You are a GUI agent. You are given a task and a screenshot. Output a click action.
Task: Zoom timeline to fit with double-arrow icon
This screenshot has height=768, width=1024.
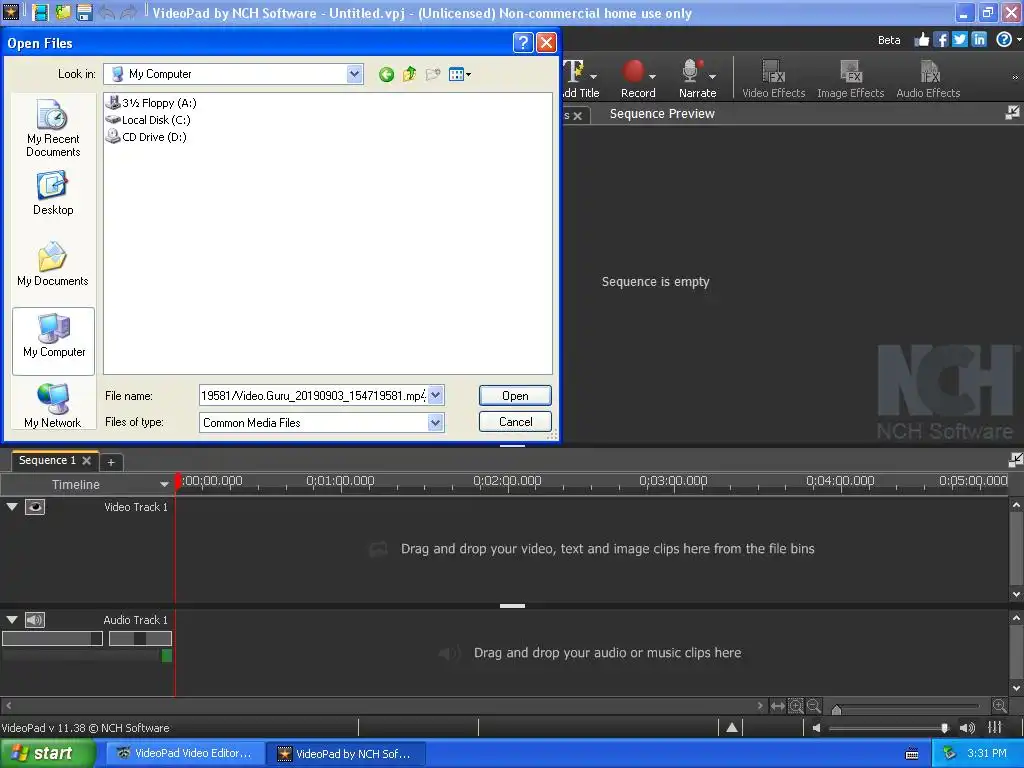coord(777,706)
